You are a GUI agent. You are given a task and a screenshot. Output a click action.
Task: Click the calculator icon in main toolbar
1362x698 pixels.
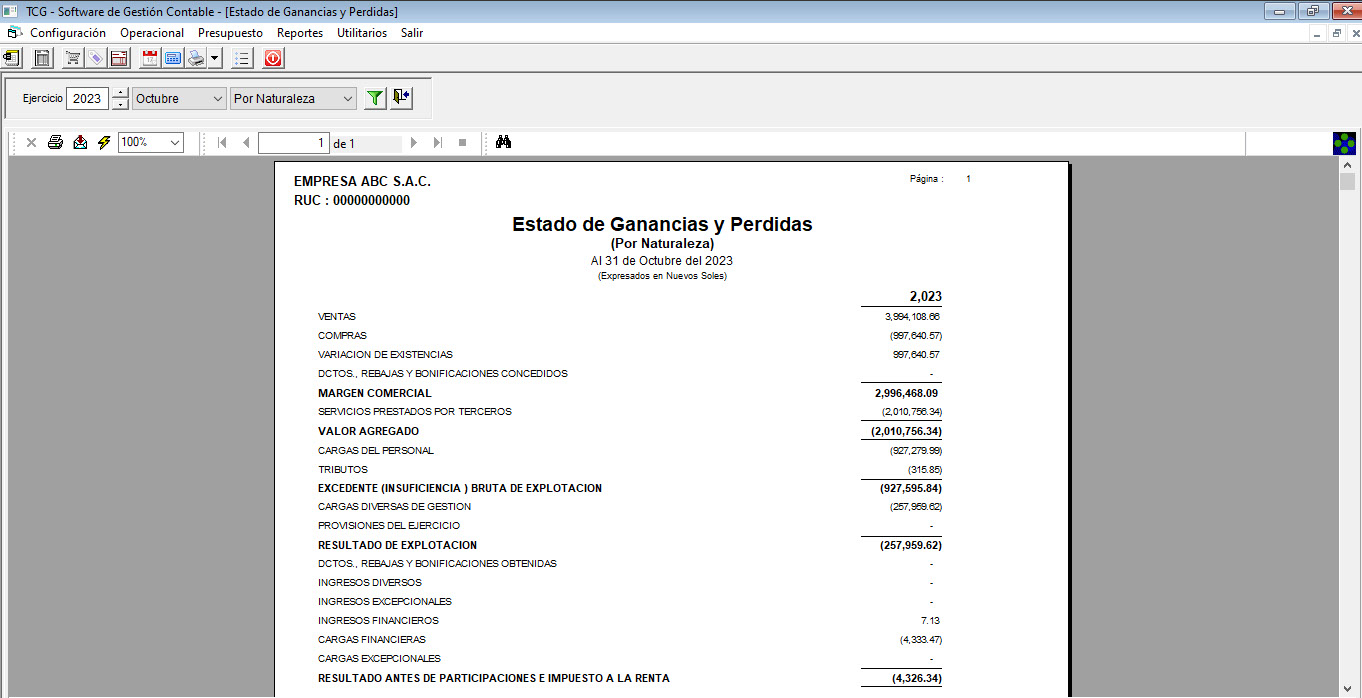click(42, 59)
